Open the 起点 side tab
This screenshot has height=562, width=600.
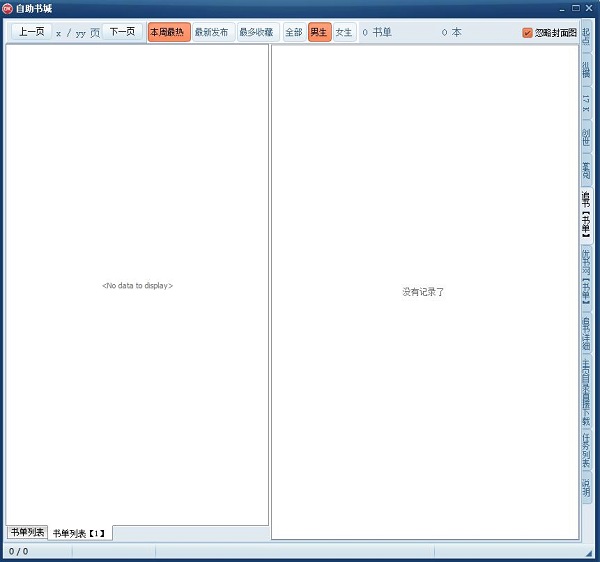586,36
